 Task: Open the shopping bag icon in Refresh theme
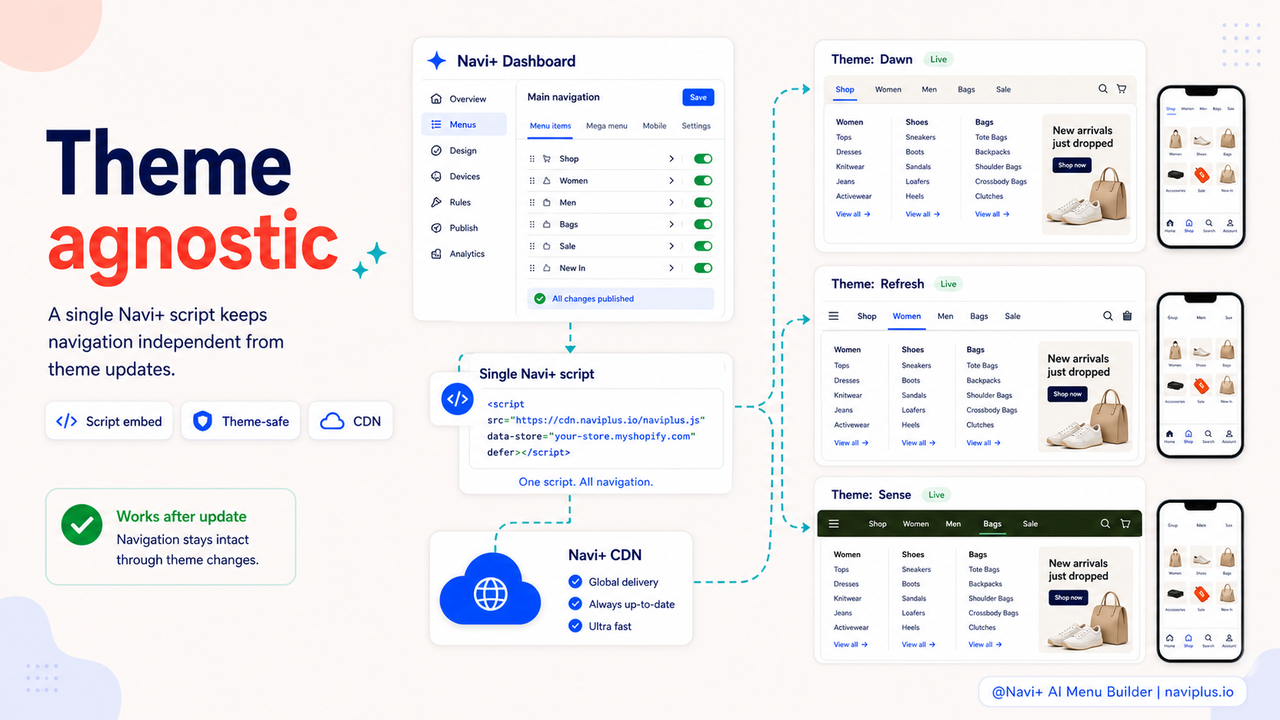[1128, 316]
